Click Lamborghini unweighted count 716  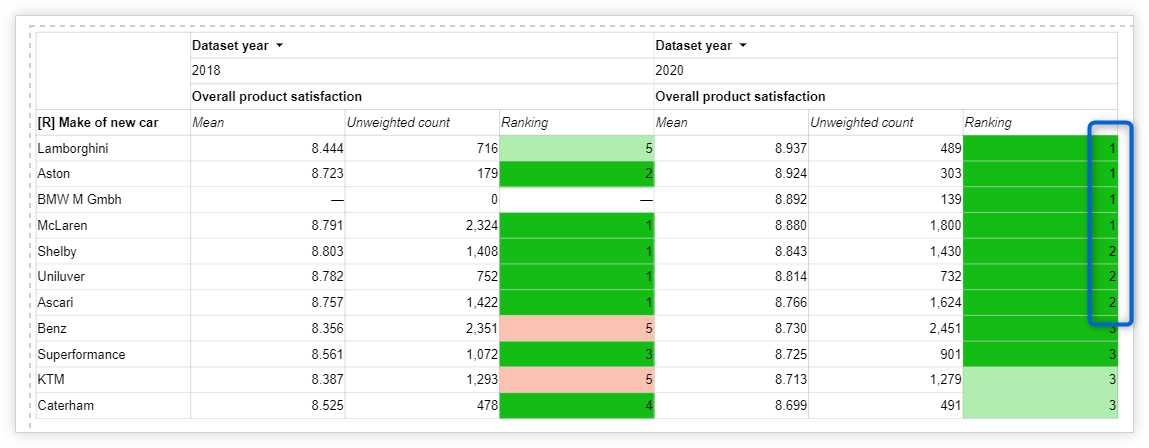[x=489, y=149]
